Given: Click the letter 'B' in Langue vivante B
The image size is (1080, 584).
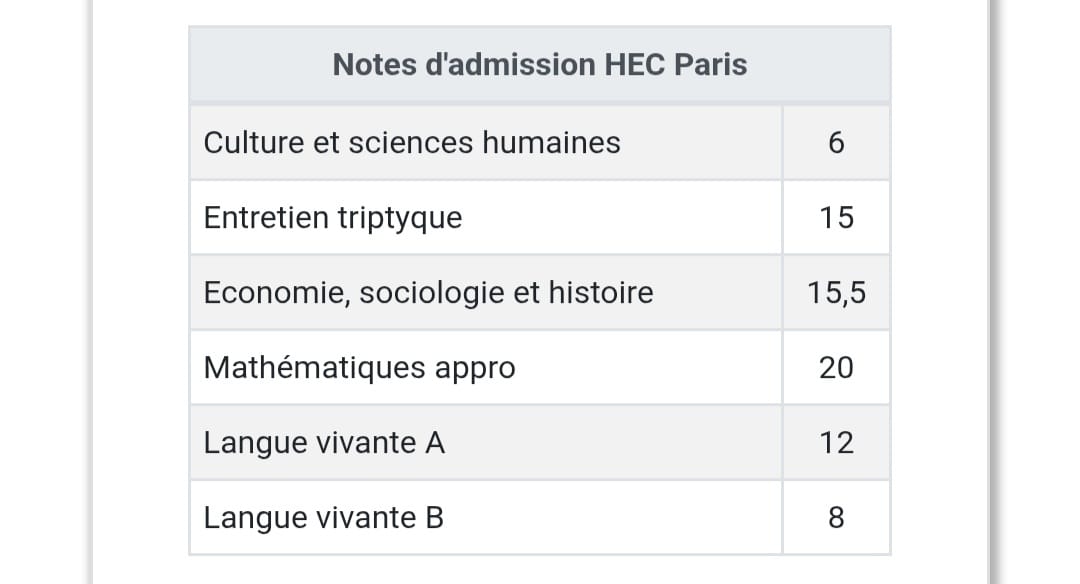Looking at the screenshot, I should 435,518.
